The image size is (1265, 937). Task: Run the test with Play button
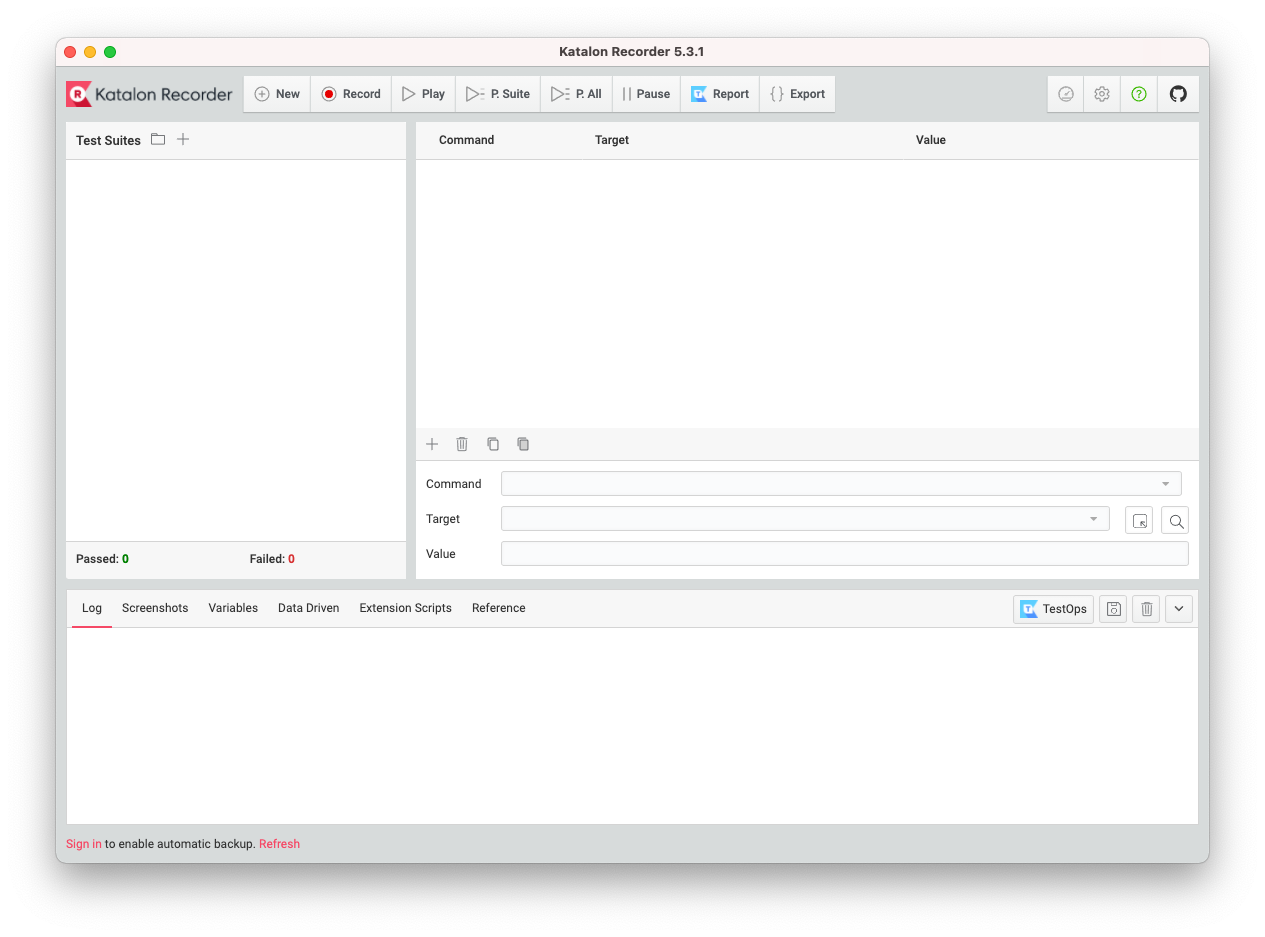point(423,94)
